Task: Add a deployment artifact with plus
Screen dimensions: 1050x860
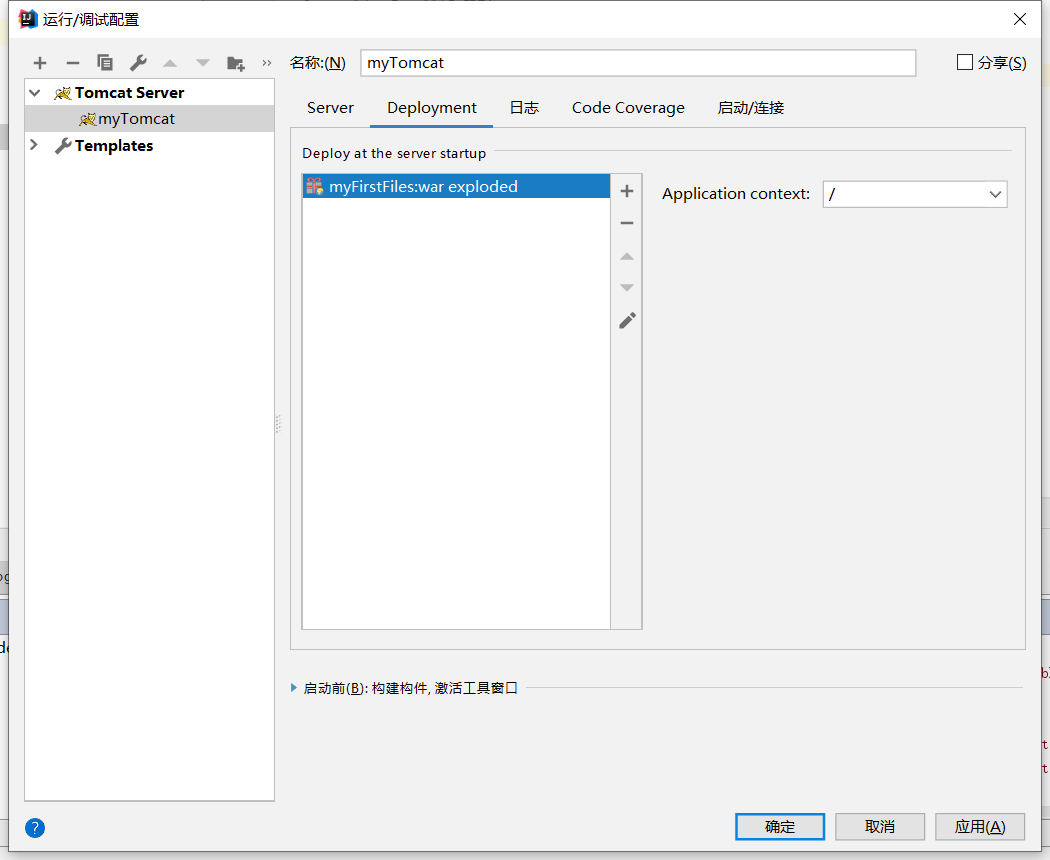Action: point(627,191)
